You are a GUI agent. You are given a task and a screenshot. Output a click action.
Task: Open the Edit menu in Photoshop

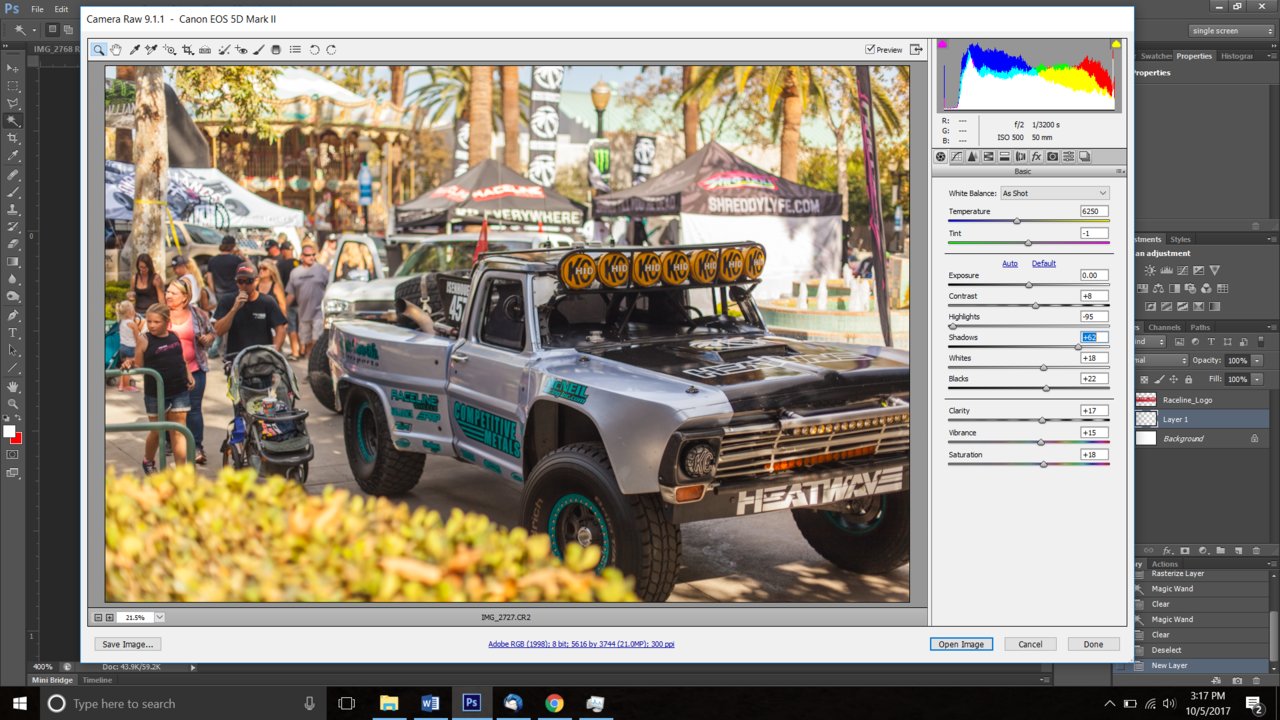point(61,9)
